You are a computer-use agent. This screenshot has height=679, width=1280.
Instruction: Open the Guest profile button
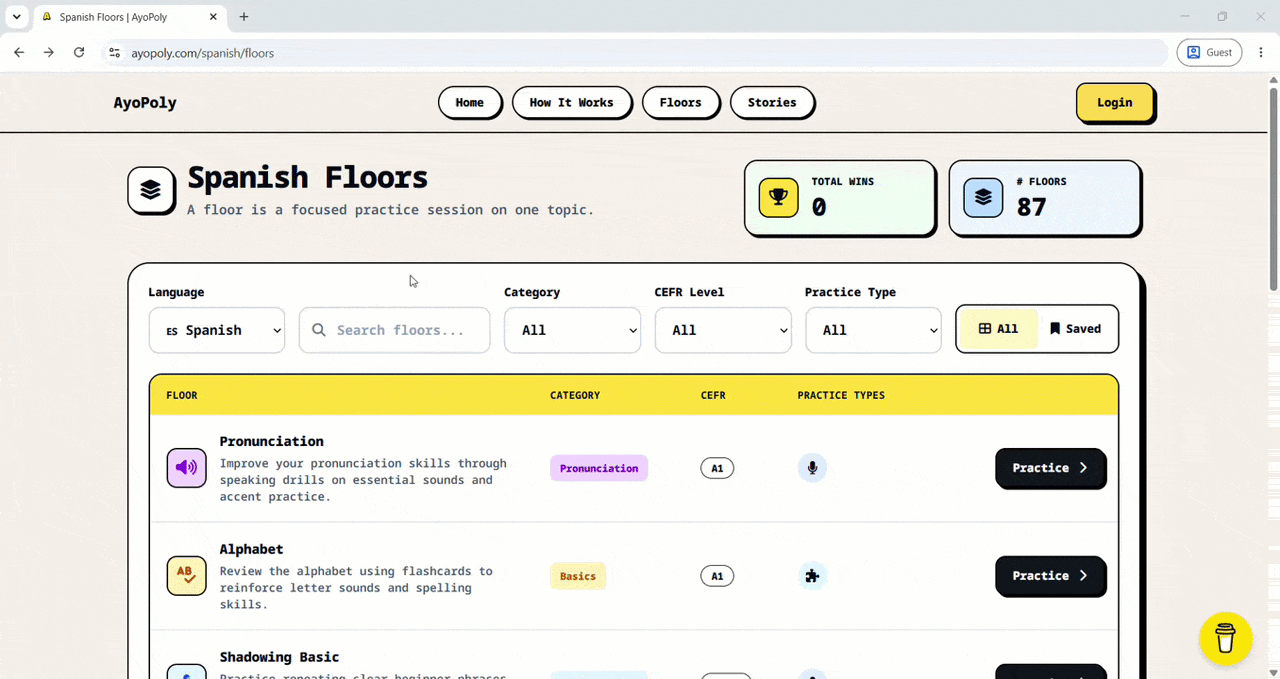[1209, 53]
